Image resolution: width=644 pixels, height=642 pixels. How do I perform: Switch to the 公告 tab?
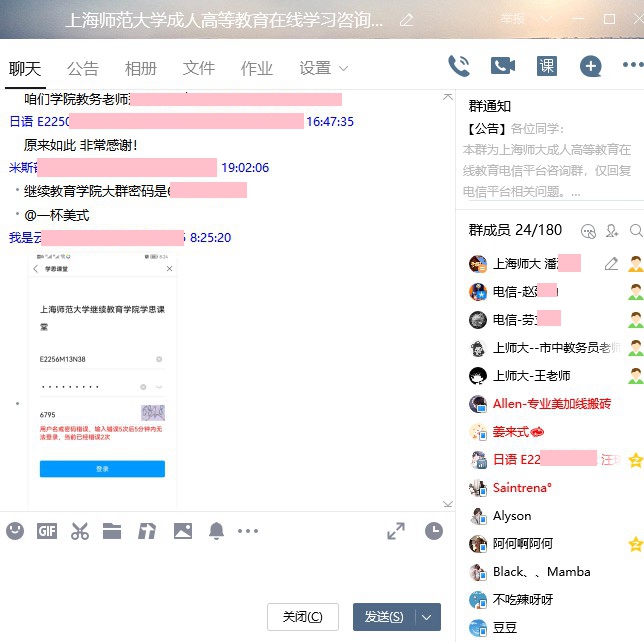click(83, 68)
